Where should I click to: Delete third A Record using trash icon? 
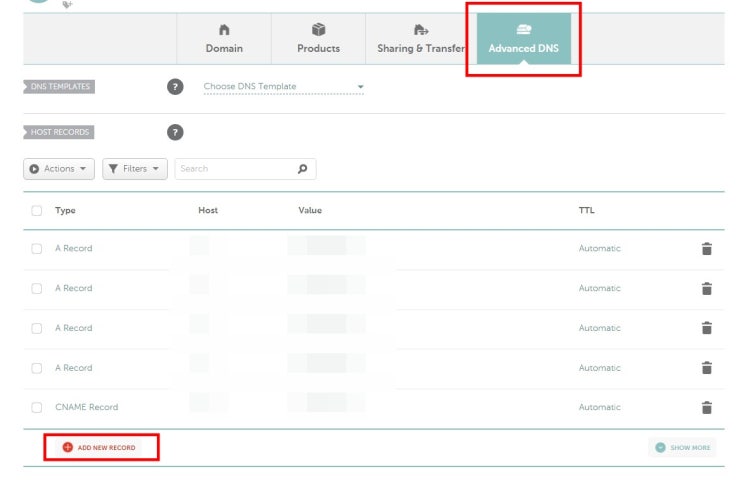(x=707, y=328)
